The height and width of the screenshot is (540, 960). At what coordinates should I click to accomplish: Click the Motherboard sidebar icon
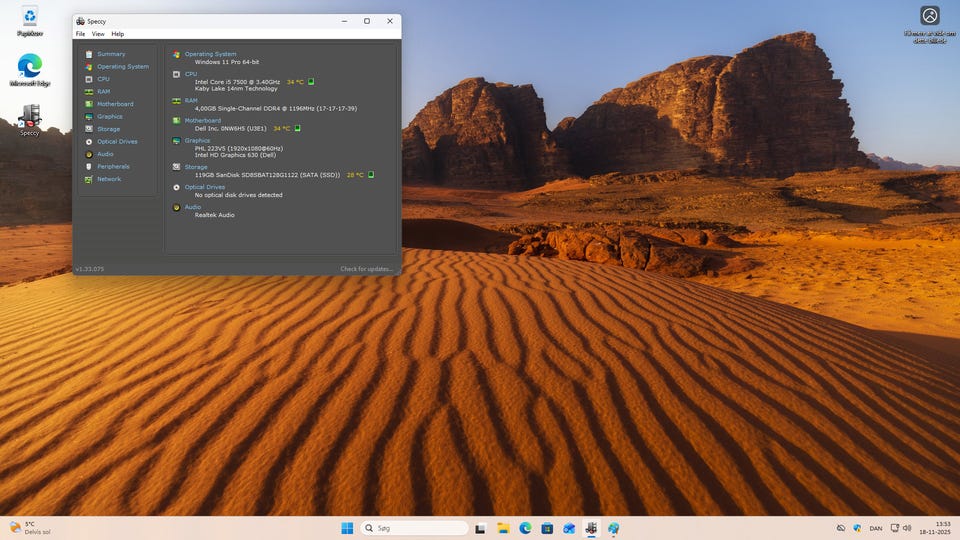[x=89, y=104]
